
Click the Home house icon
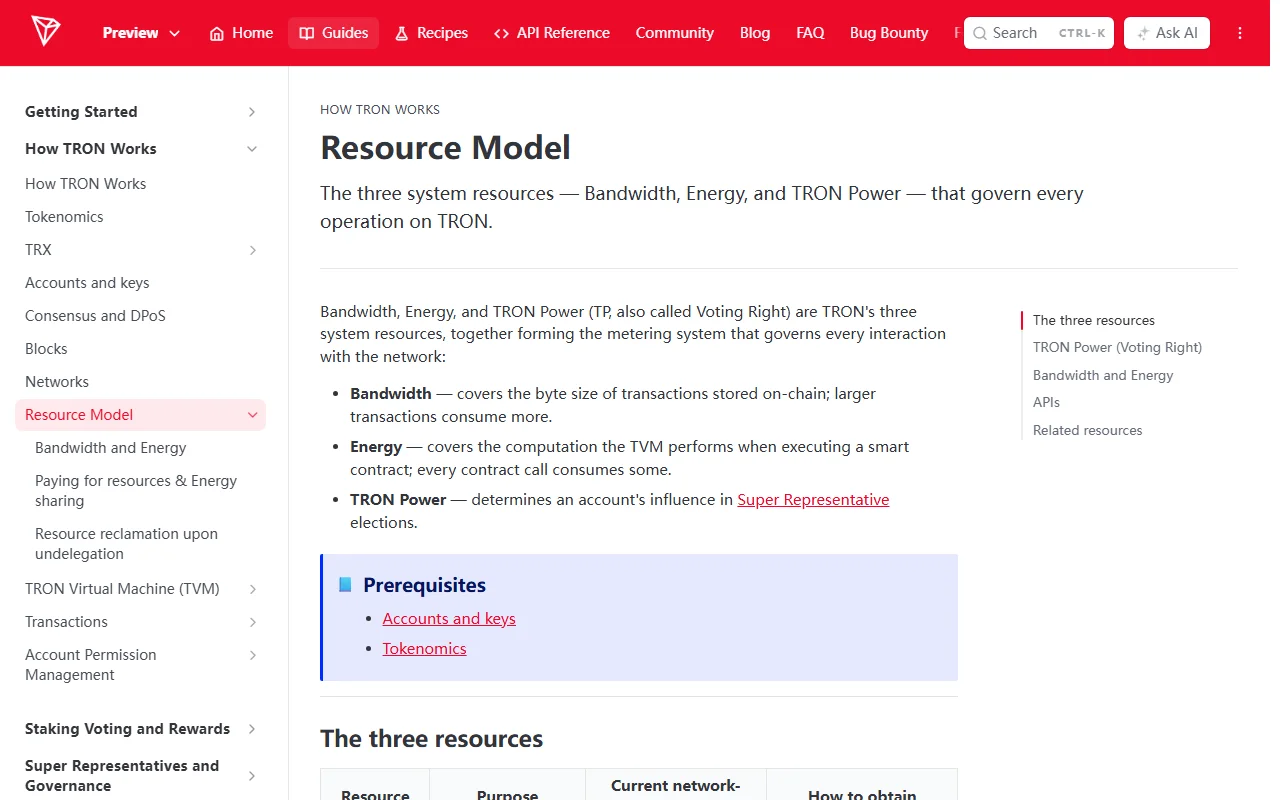(217, 33)
